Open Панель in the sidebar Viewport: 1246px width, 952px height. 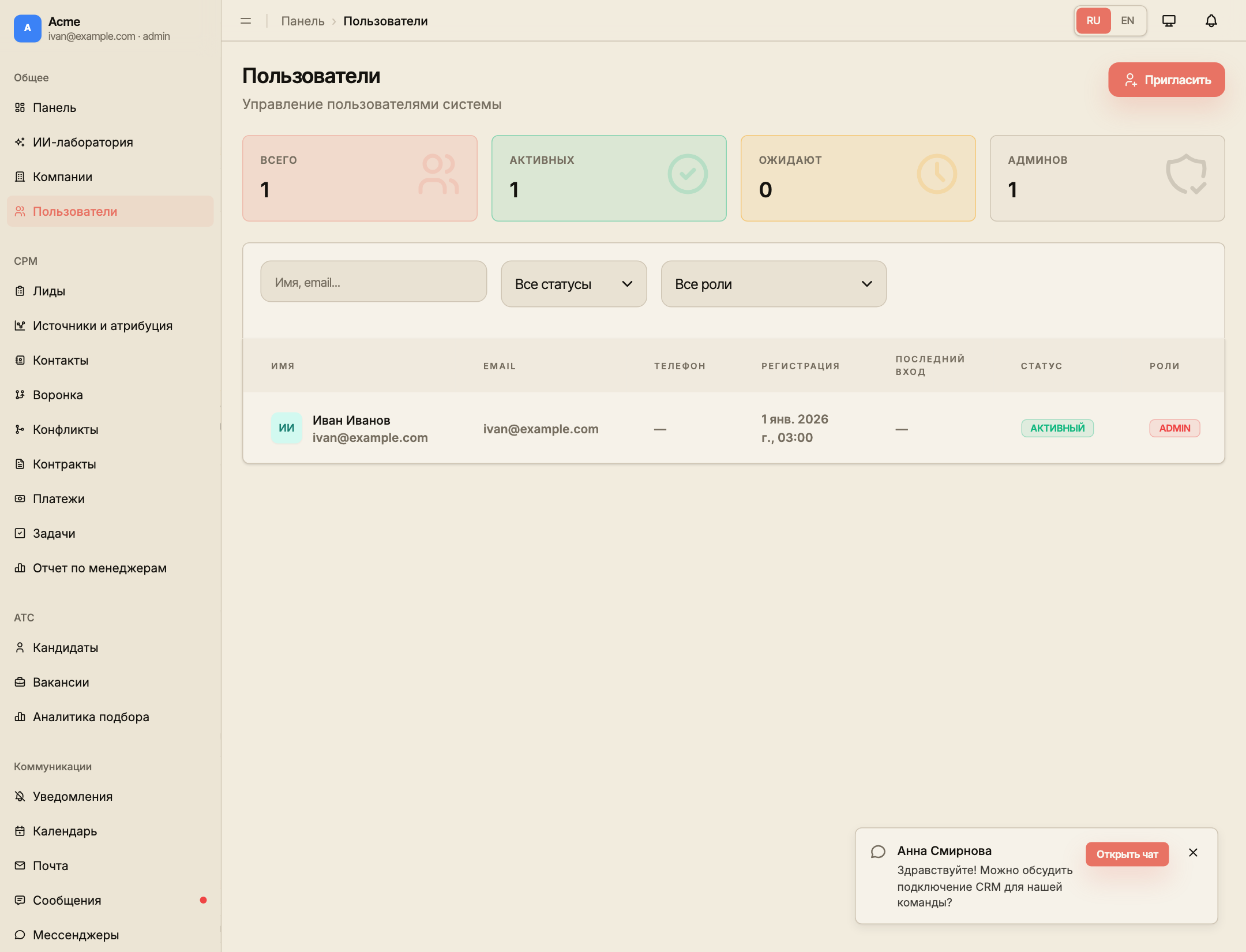(x=110, y=107)
